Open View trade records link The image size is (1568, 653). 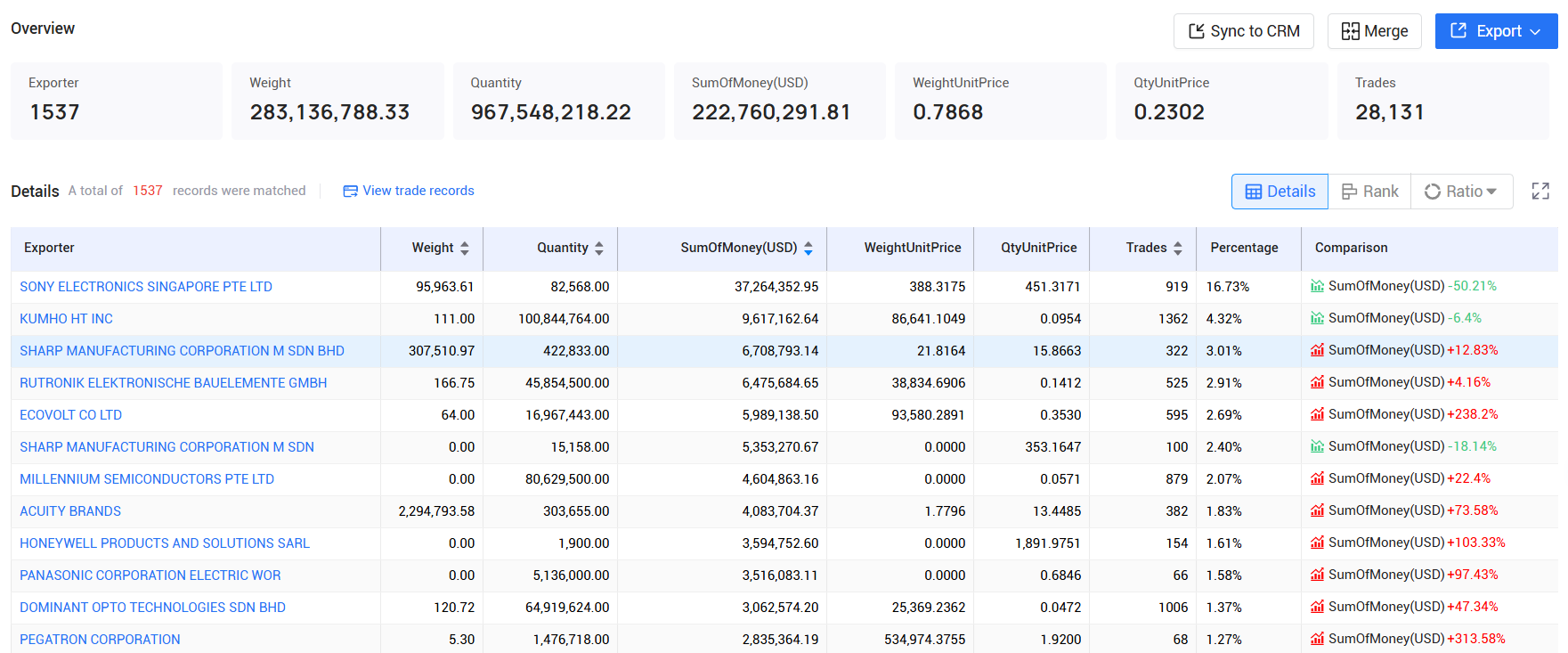[x=409, y=191]
